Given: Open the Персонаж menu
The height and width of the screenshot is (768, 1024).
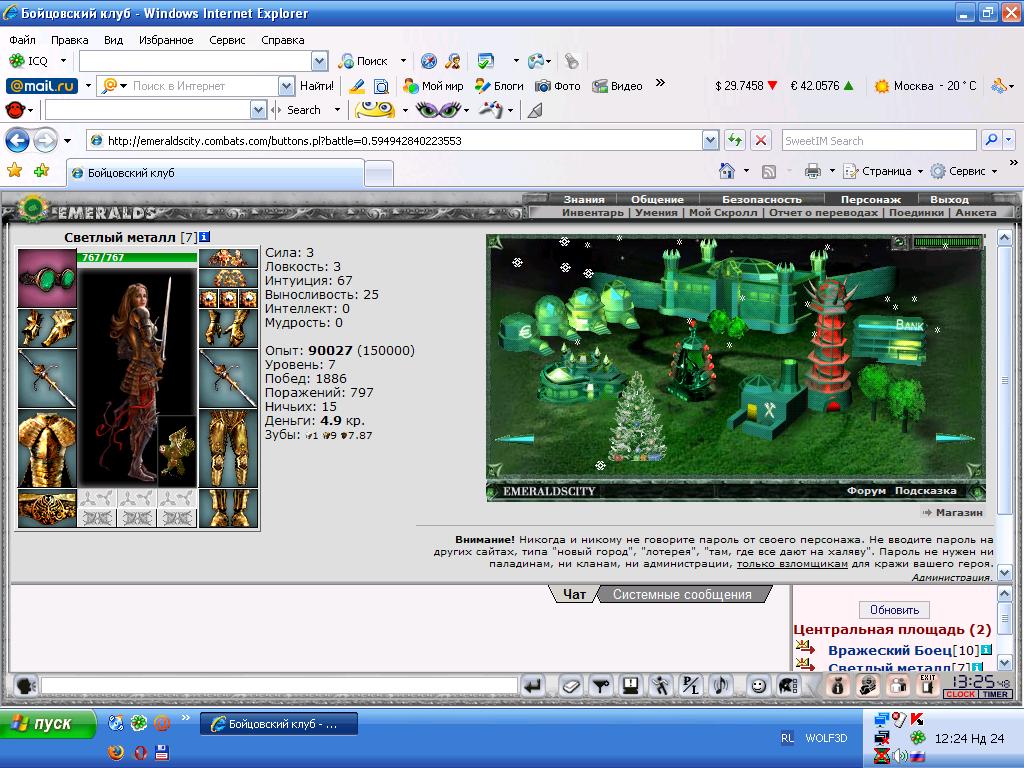Looking at the screenshot, I should [871, 199].
